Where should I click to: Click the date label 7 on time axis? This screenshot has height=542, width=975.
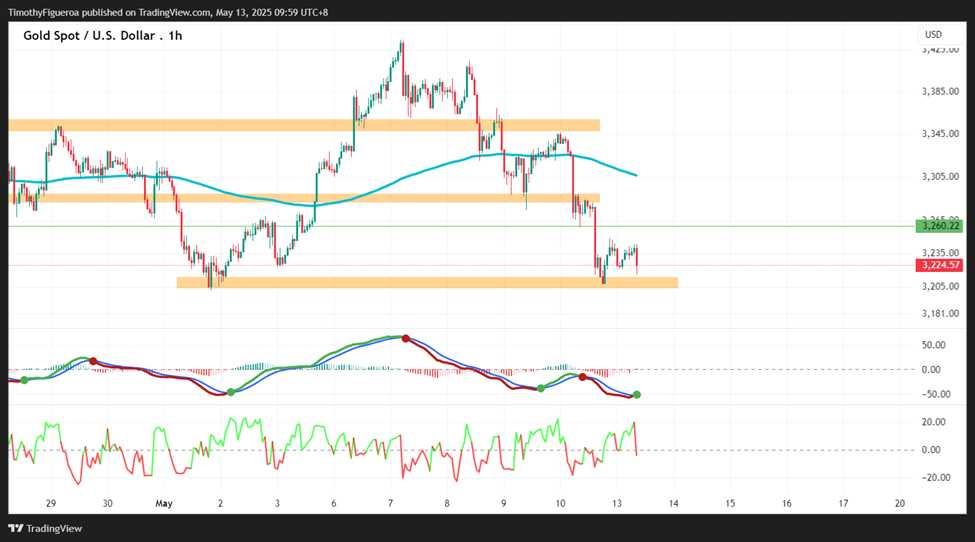[390, 503]
